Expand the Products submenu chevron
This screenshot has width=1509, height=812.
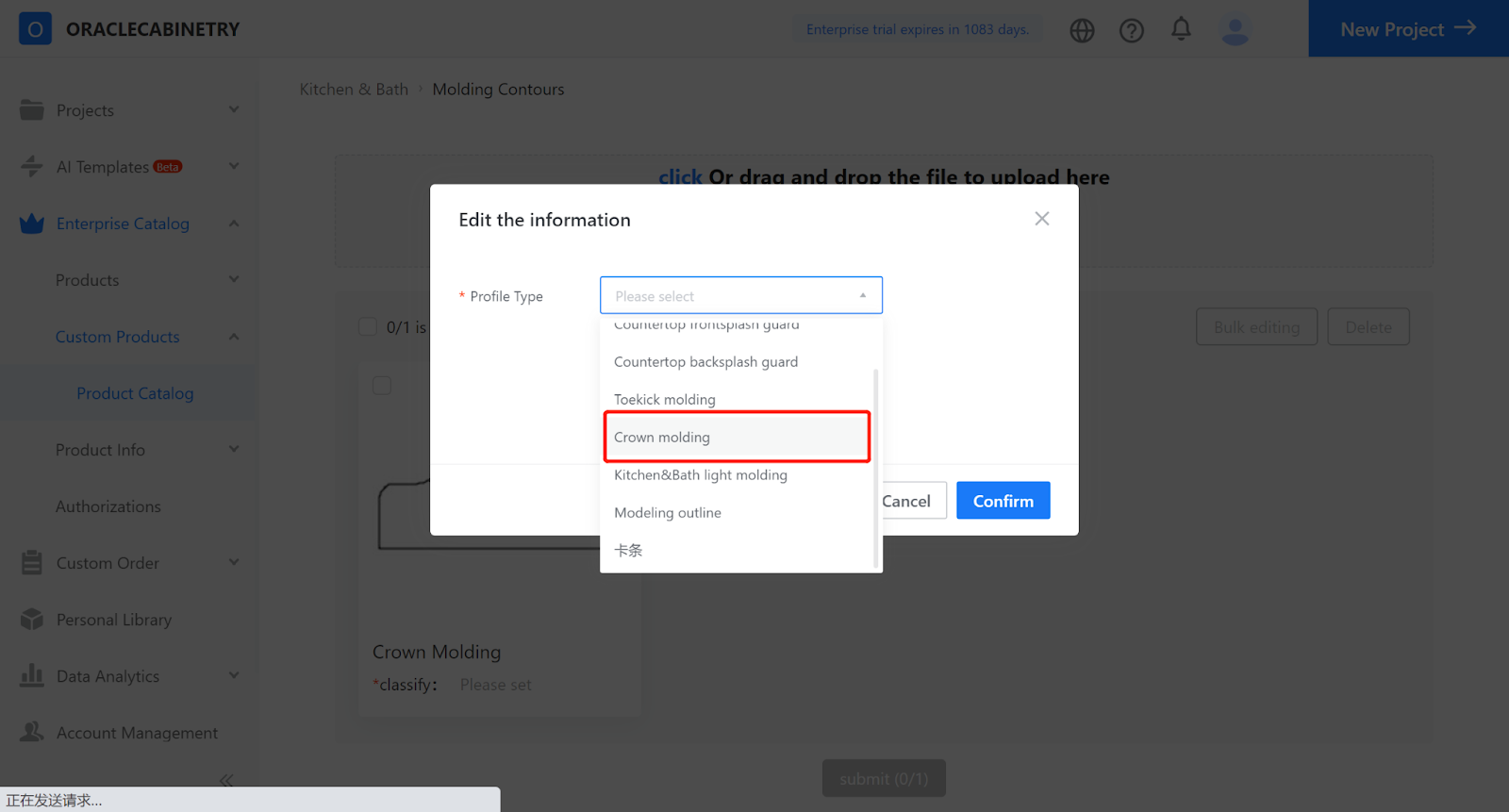234,279
